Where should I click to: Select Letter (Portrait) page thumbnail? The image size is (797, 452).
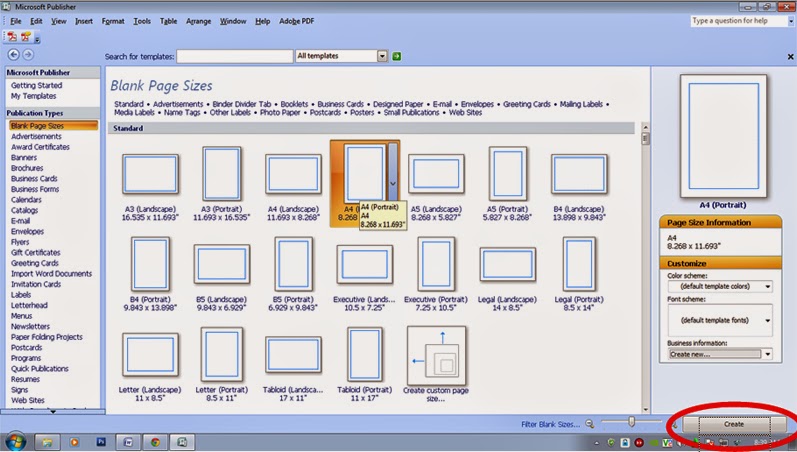(222, 354)
